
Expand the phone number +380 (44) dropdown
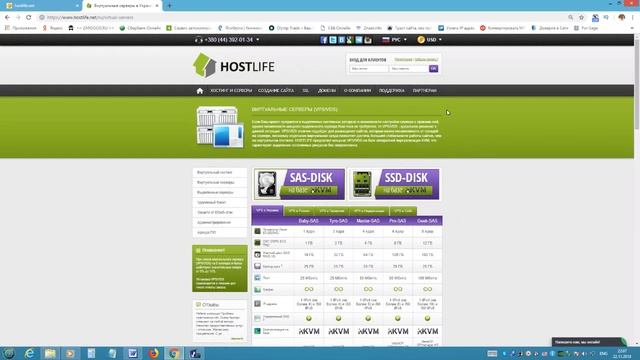click(x=258, y=40)
